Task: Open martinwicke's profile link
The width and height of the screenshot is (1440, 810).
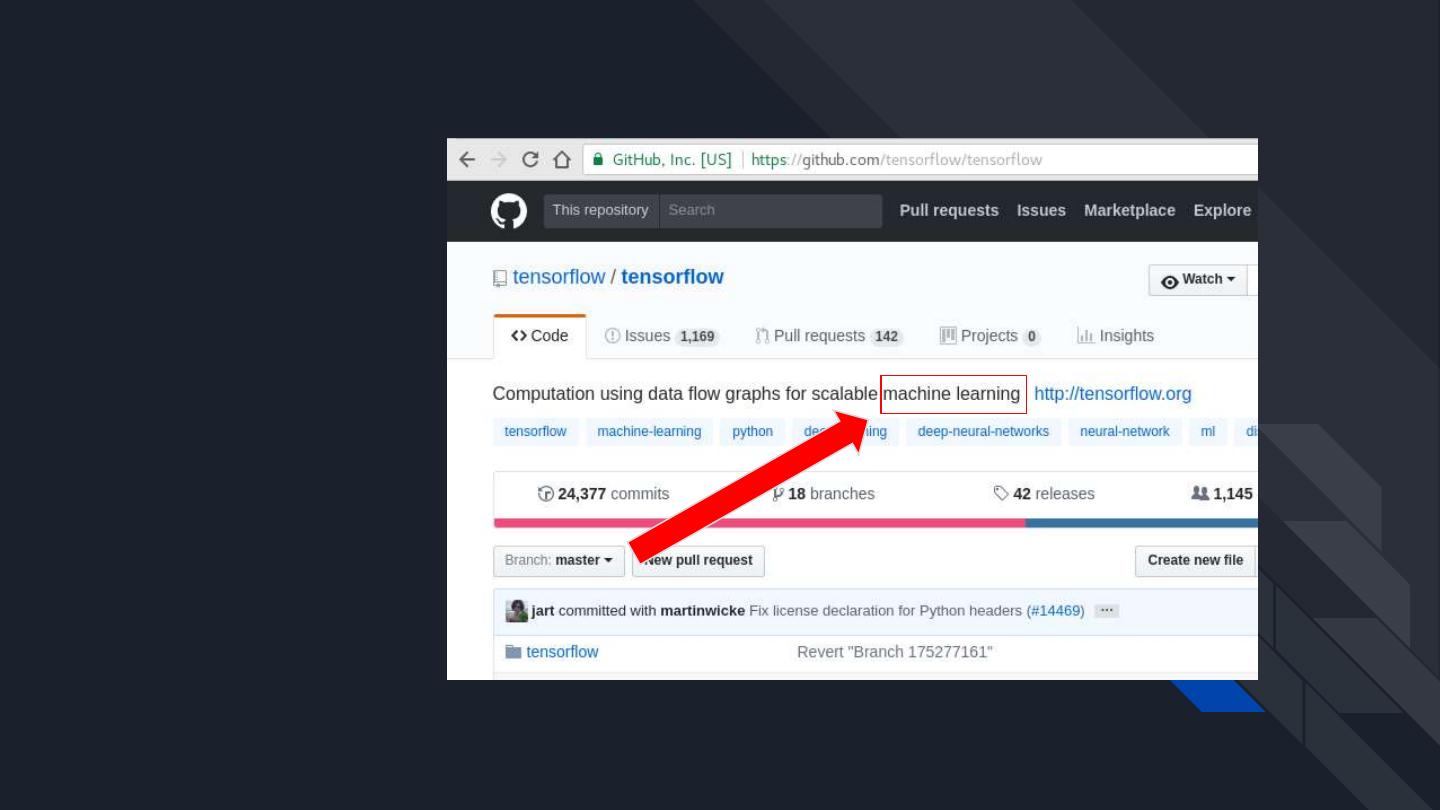Action: point(702,611)
